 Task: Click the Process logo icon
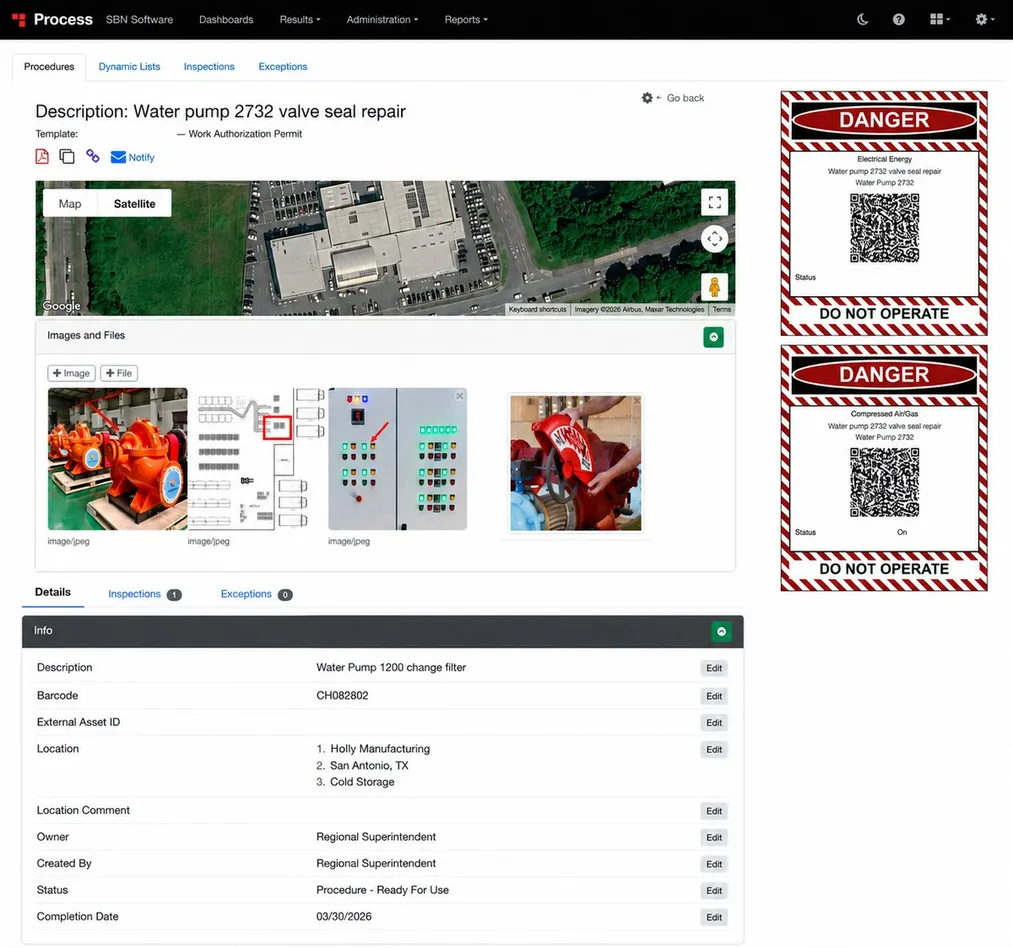click(x=19, y=19)
